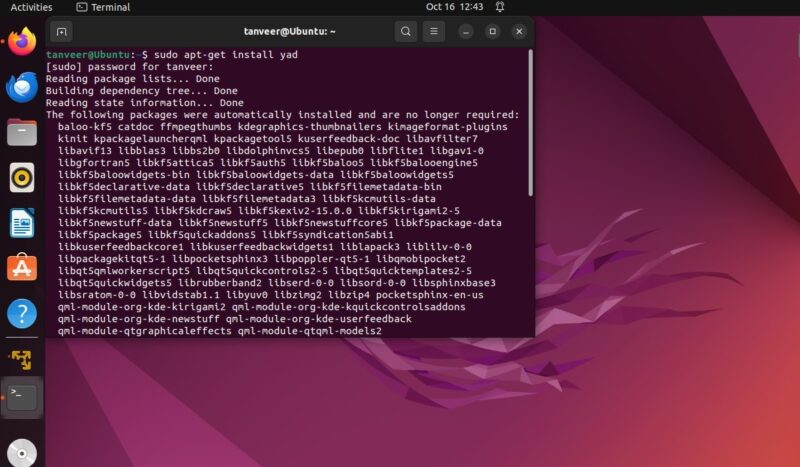The image size is (800, 467).
Task: Click the package name 'qml-module-org-kde-userfeedback'
Action: [318, 319]
